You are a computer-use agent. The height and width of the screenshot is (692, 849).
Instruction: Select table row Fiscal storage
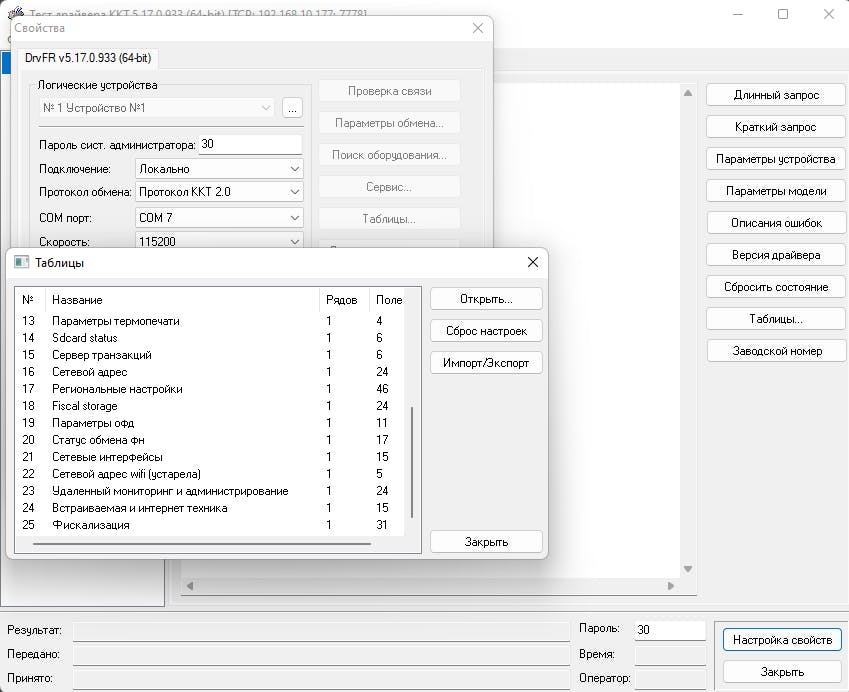(x=211, y=406)
